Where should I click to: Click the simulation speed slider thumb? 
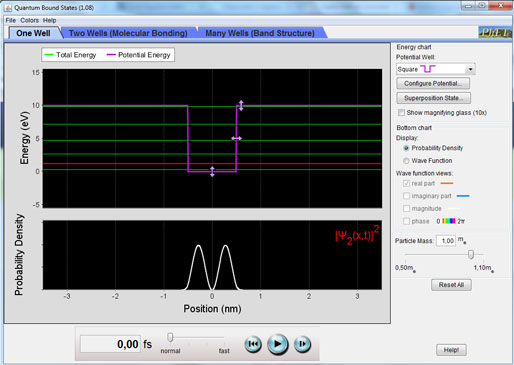pos(170,337)
